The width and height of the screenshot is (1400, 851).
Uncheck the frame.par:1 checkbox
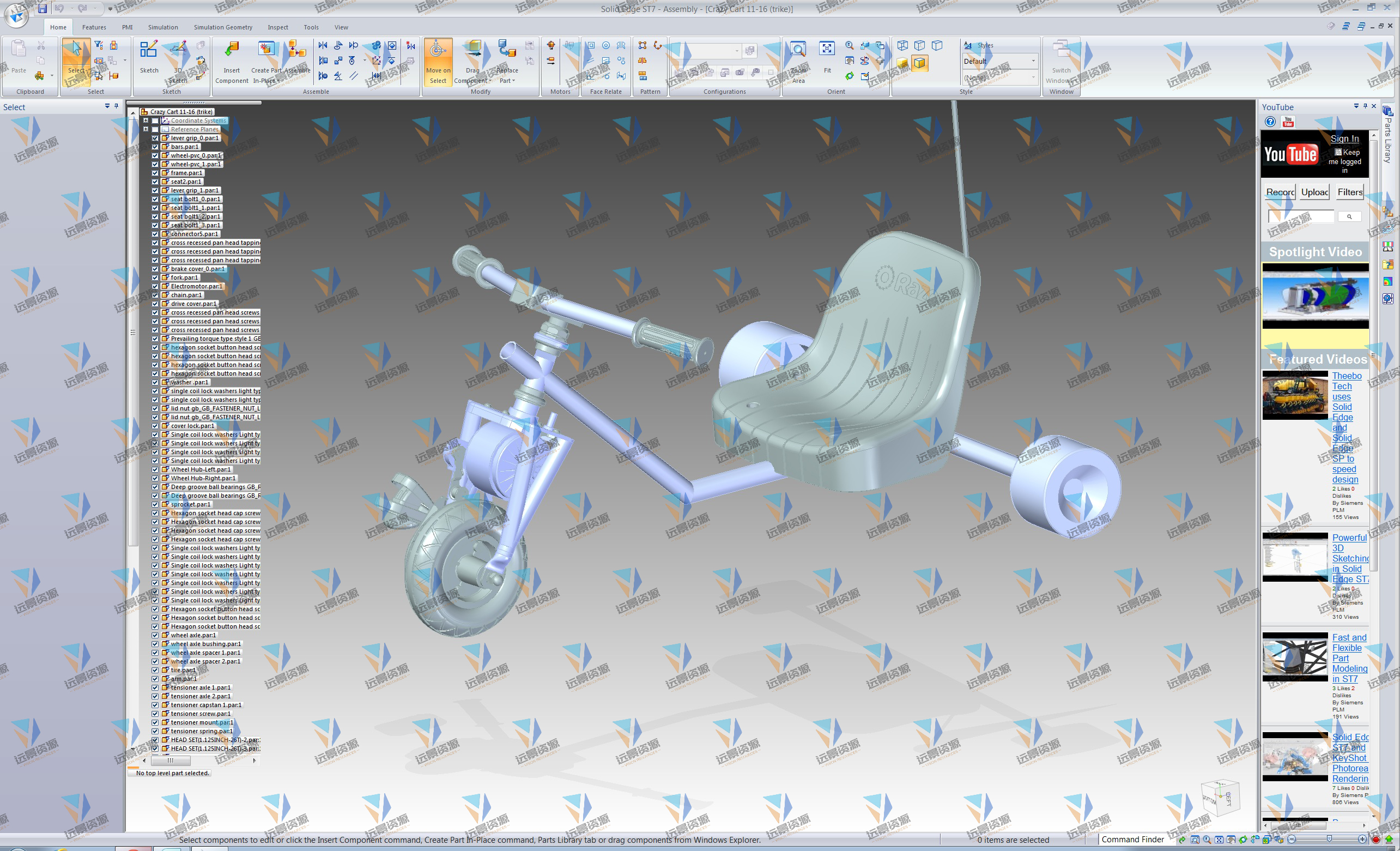(x=155, y=173)
